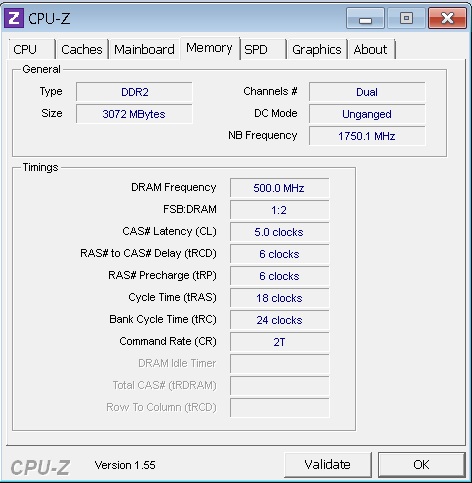
Task: Click the 500.0 MHz DRAM Frequency value
Action: click(x=279, y=188)
